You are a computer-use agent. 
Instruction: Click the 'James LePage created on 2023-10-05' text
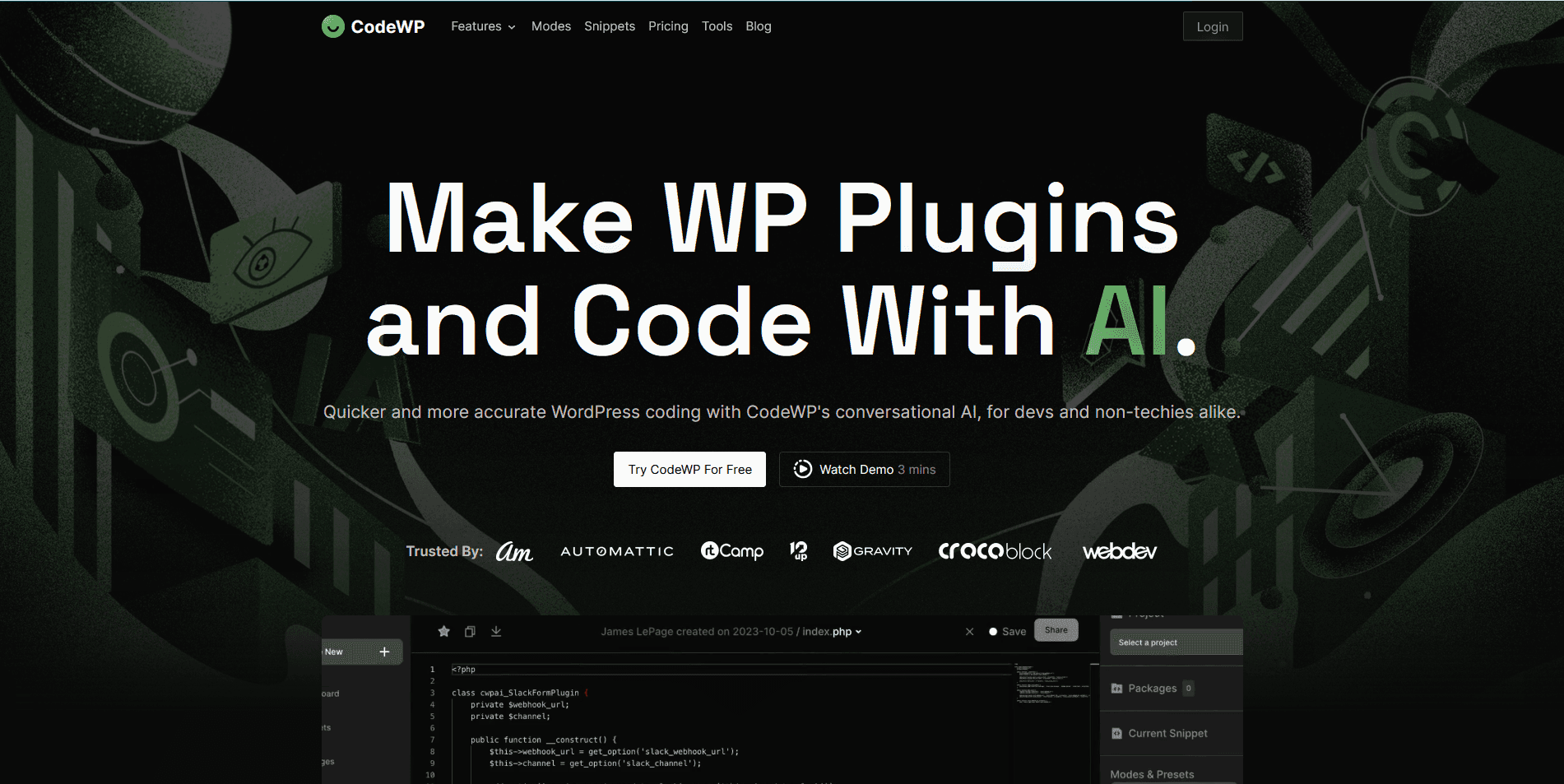[697, 632]
